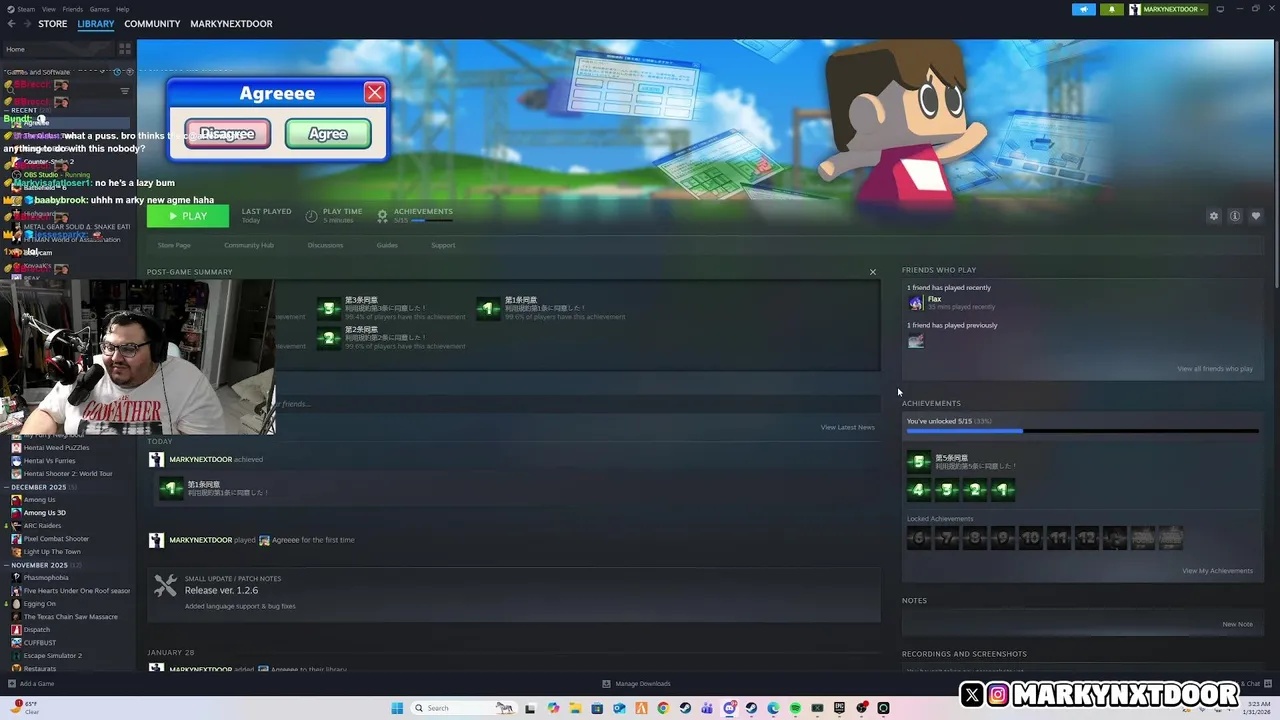1280x720 pixels.
Task: Select Egging On in library list
Action: [x=40, y=604]
